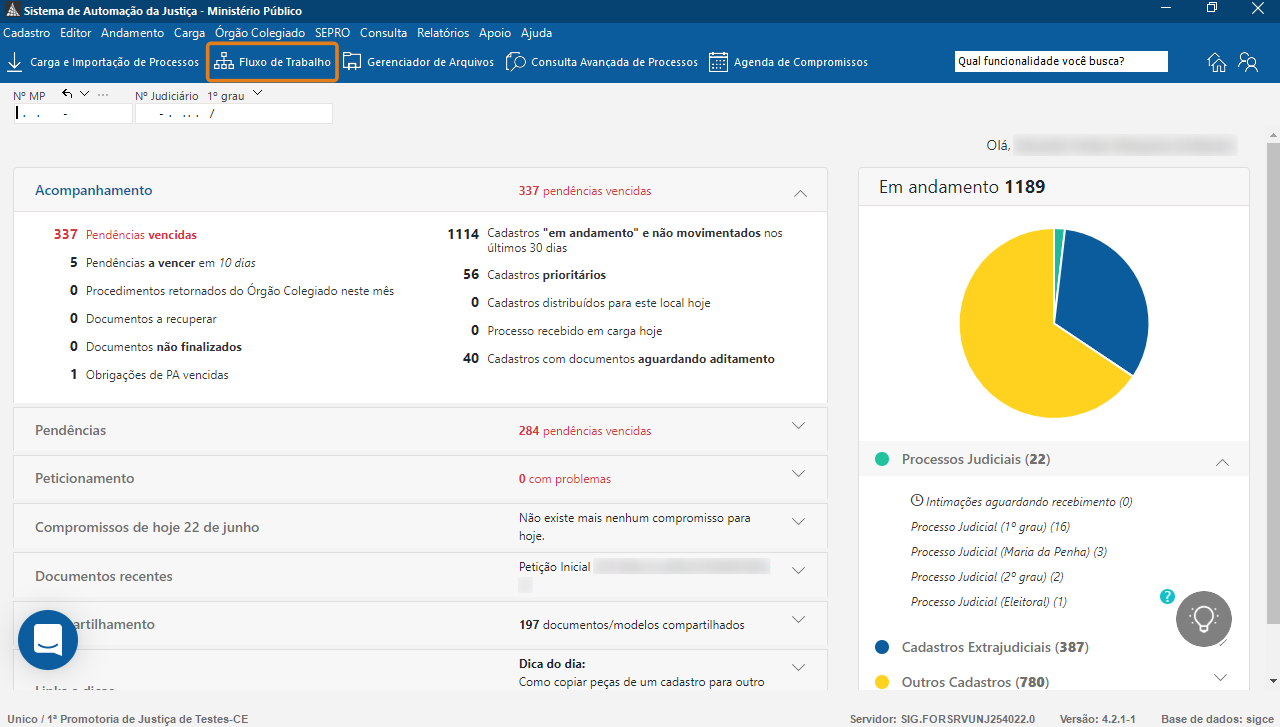Click the back arrow next to Nº MP
1280x727 pixels.
coord(67,94)
